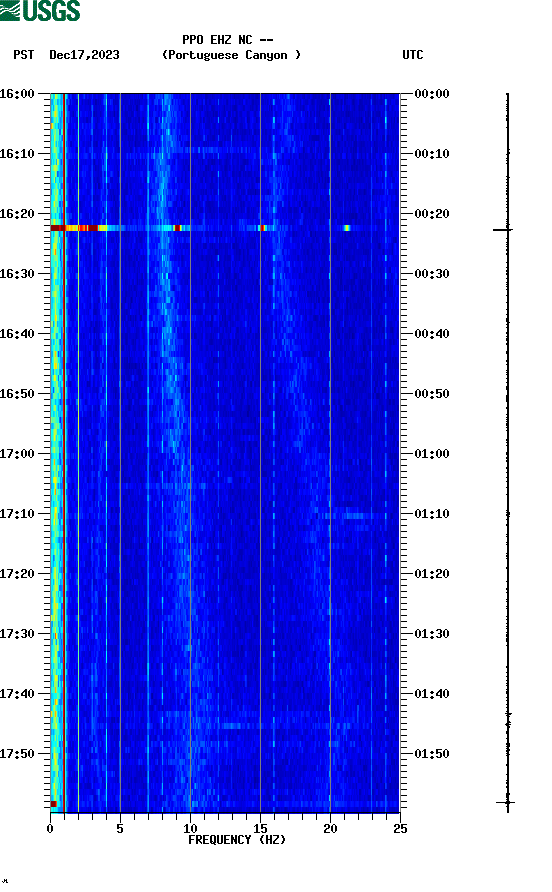Click the seismogram trace cross marker at the bottom
Image resolution: width=552 pixels, height=892 pixels.
[506, 803]
